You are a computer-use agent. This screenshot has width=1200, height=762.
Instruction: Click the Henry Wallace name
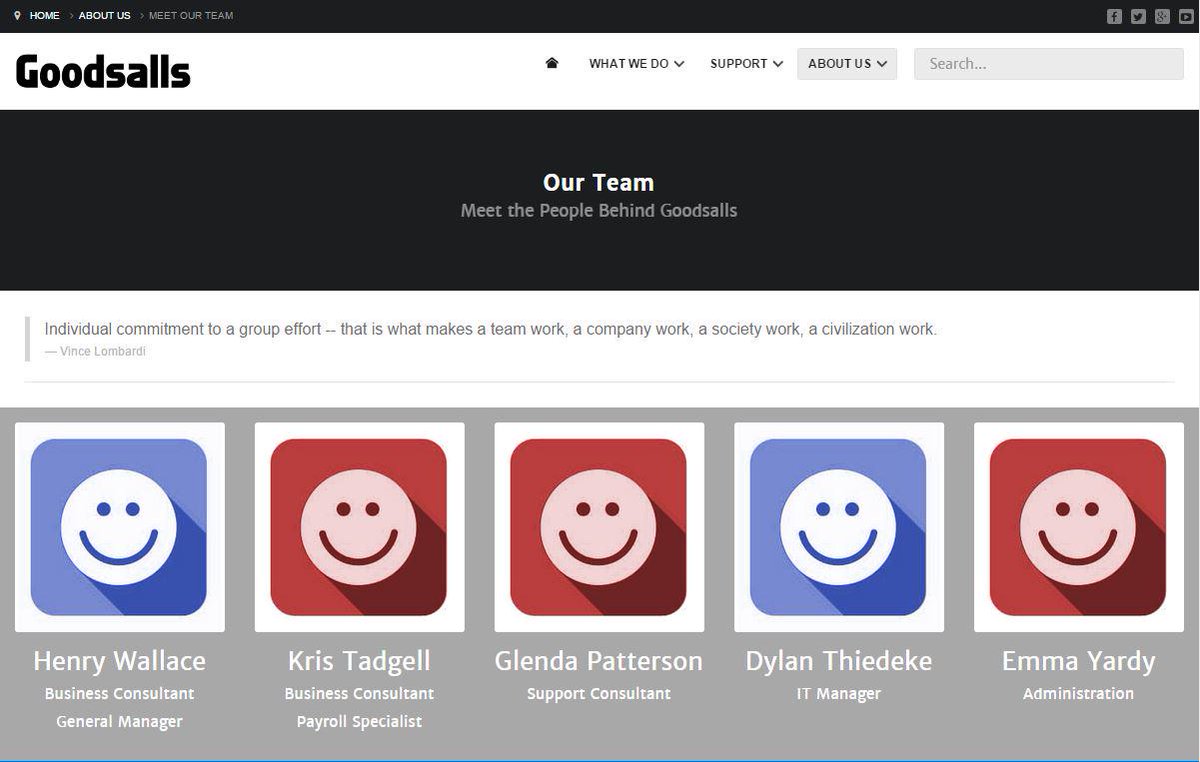(119, 661)
